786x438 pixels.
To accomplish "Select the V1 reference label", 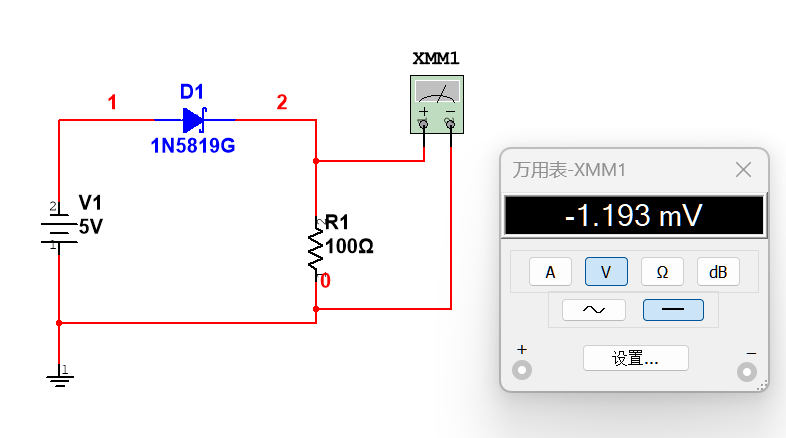I will tap(90, 202).
